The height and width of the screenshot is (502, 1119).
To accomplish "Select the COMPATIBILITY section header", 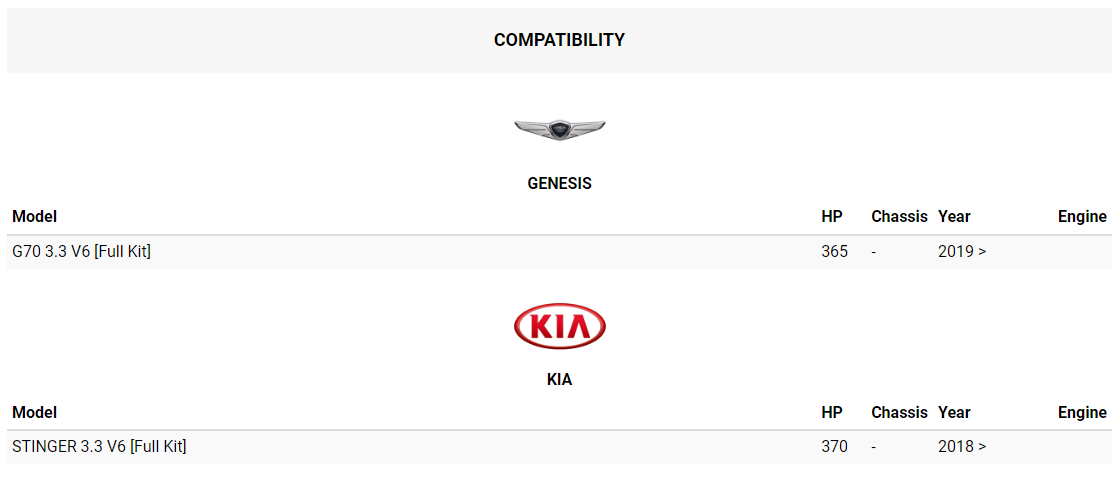I will click(x=560, y=40).
